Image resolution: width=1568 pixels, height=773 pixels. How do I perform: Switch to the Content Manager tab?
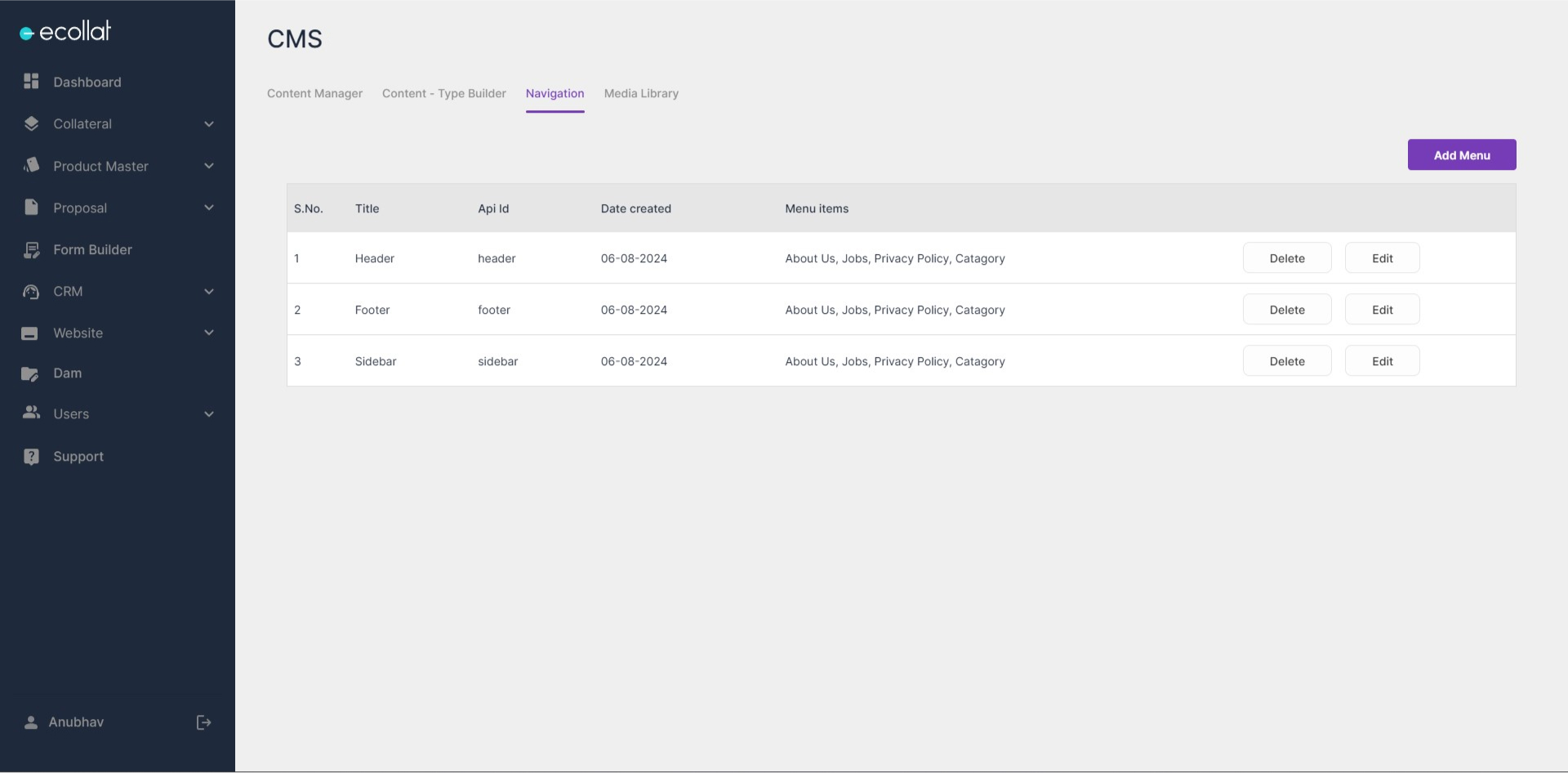point(314,93)
